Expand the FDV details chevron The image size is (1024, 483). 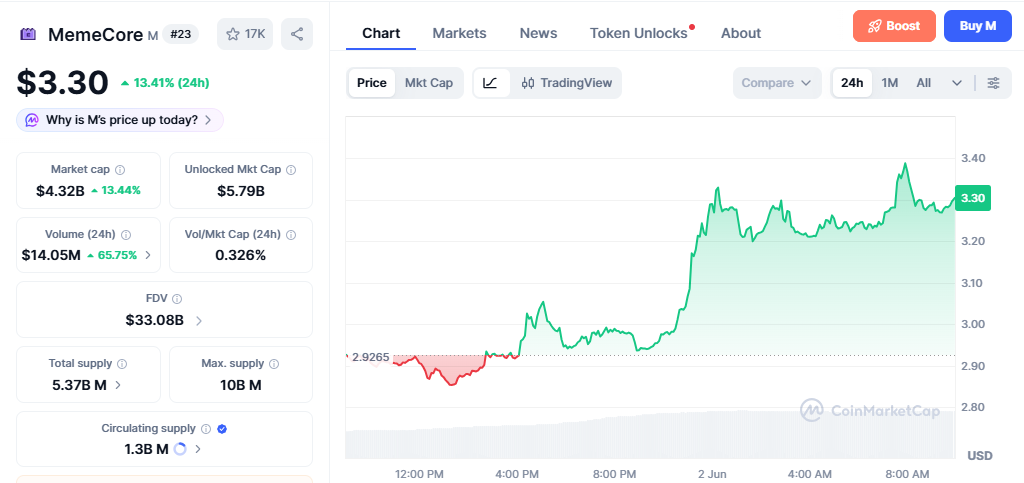click(199, 320)
